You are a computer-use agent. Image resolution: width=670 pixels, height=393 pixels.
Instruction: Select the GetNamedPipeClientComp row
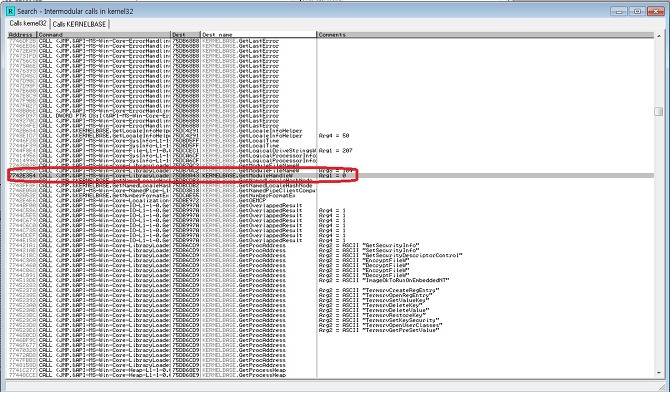(x=331, y=191)
